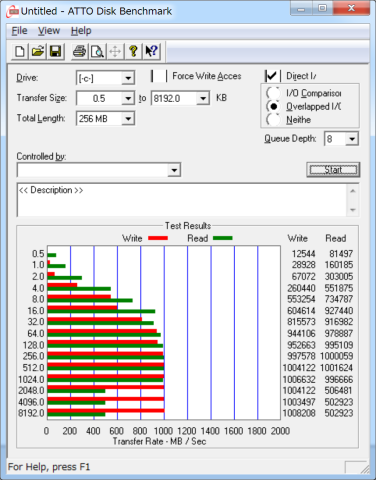
Task: Click the status bar help text
Action: tap(49, 467)
